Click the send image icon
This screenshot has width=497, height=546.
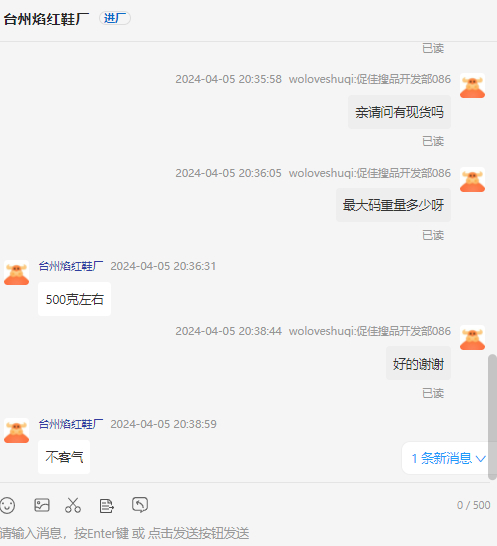point(42,505)
